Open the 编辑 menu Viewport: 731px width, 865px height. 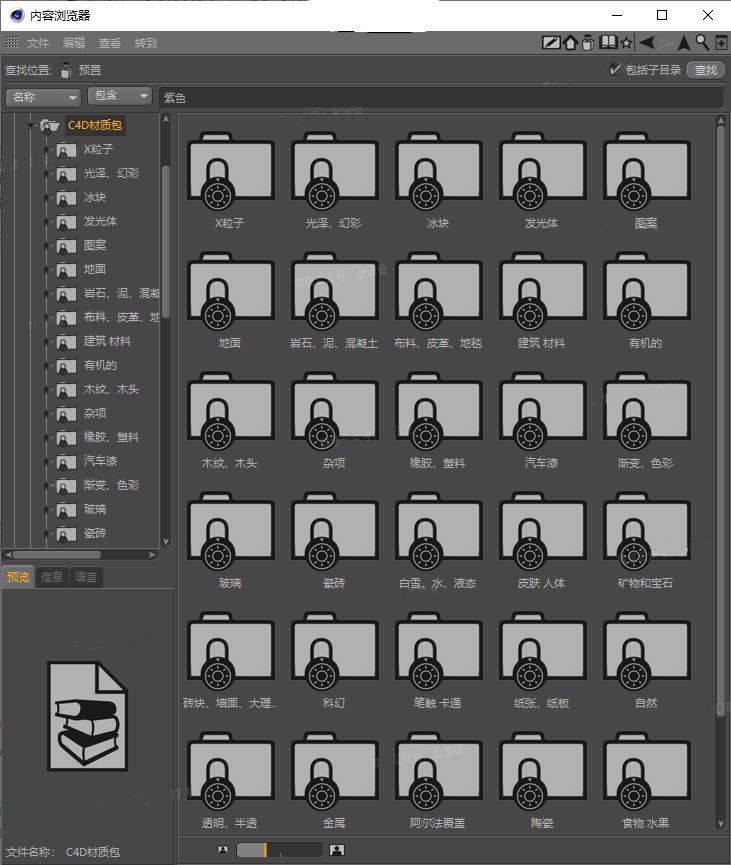[73, 42]
